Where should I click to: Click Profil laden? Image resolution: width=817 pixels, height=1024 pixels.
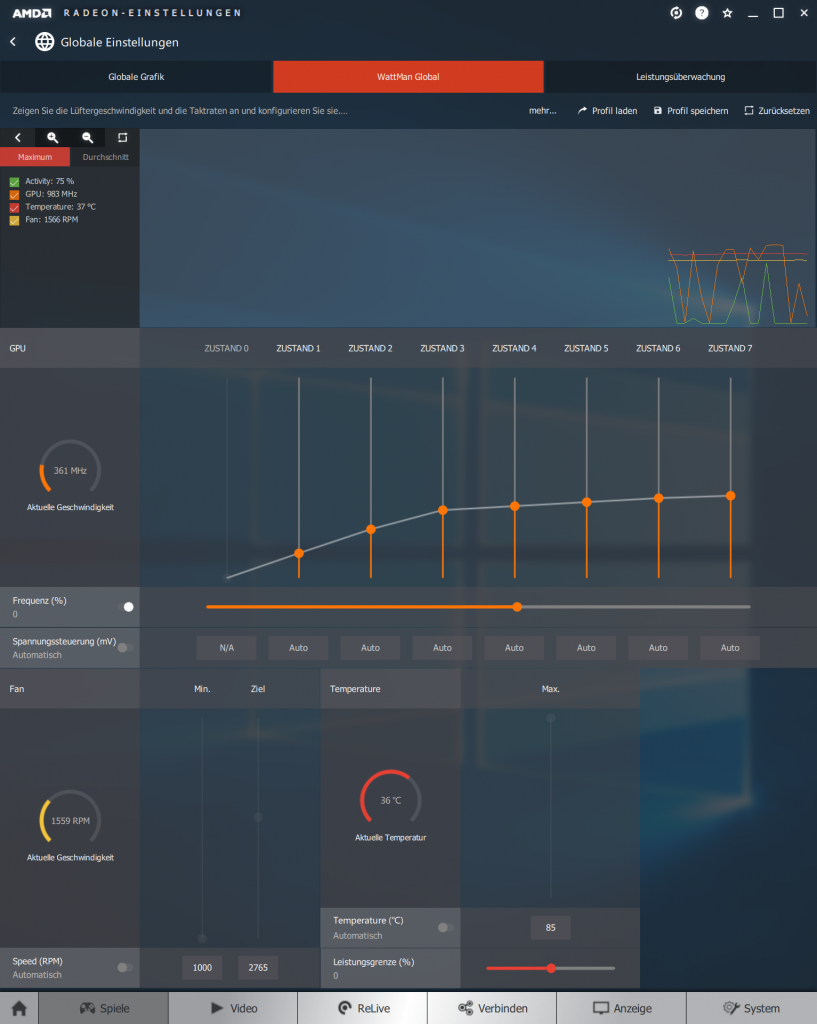607,111
